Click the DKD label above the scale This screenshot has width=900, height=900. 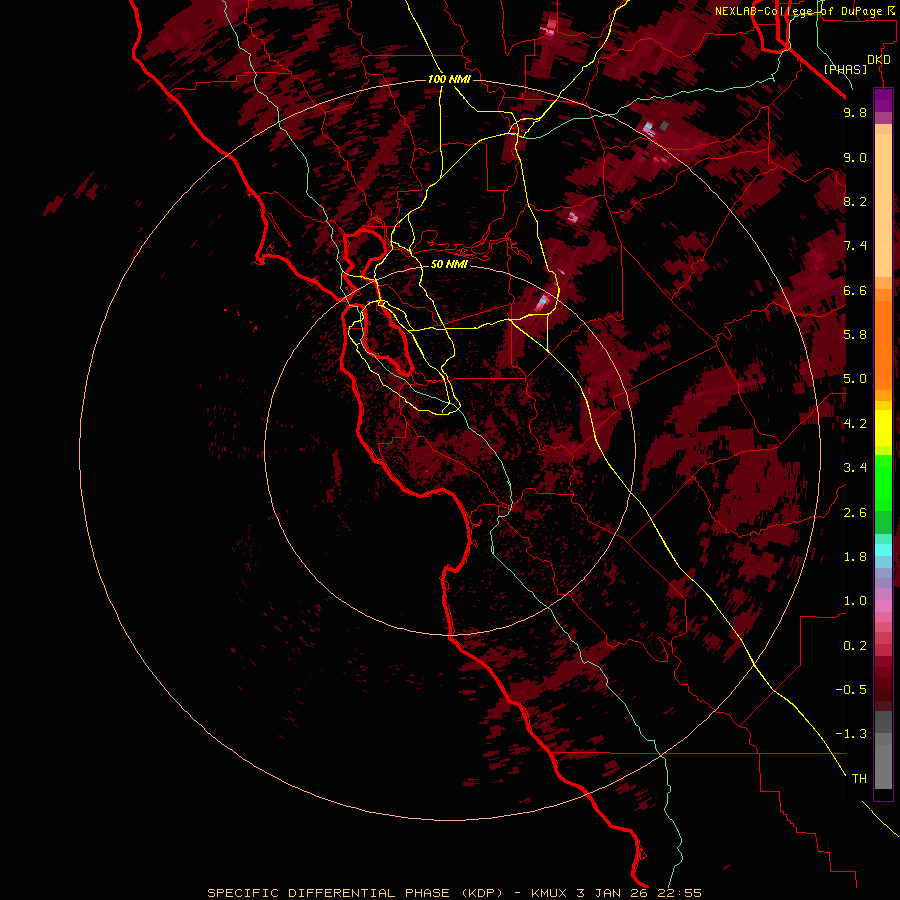(x=879, y=60)
